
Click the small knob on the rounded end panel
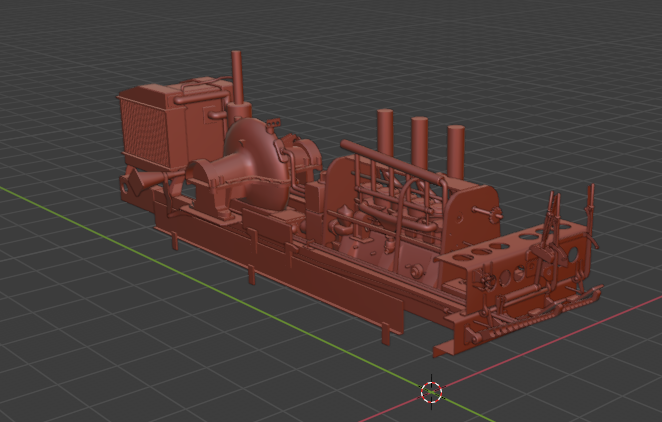click(493, 215)
